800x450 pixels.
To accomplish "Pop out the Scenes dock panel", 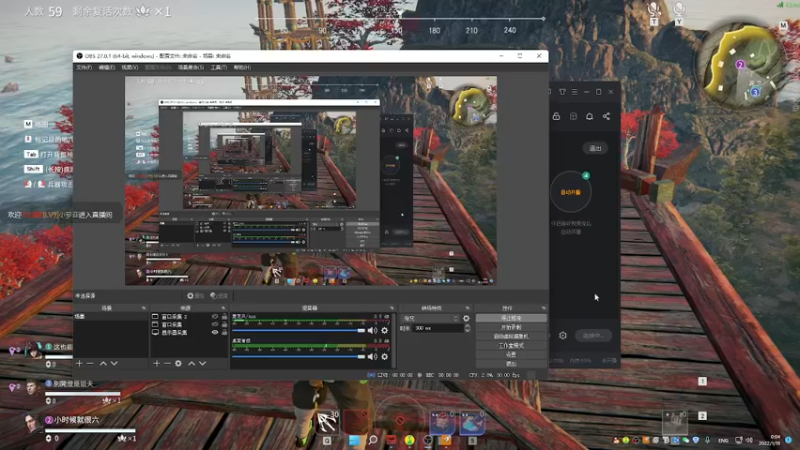I will point(143,308).
